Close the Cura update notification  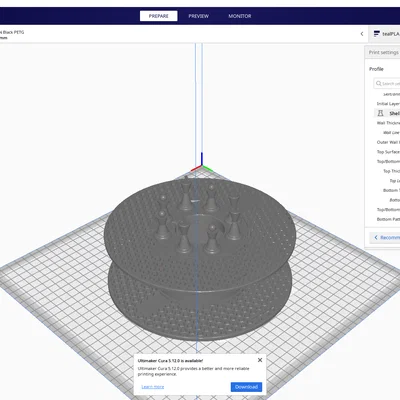[x=260, y=360]
